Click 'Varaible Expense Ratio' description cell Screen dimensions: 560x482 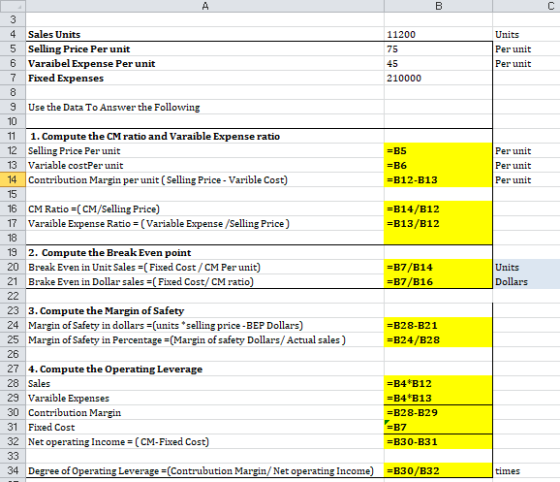pyautogui.click(x=205, y=224)
